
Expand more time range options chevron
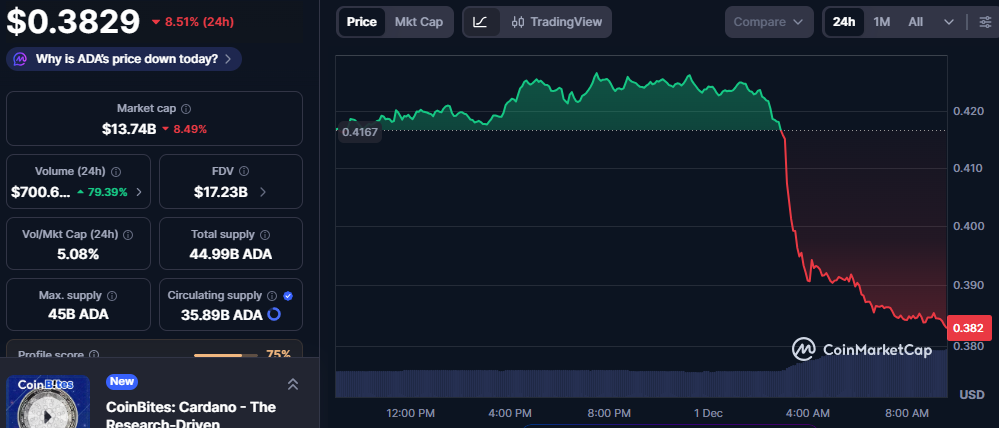coord(948,22)
